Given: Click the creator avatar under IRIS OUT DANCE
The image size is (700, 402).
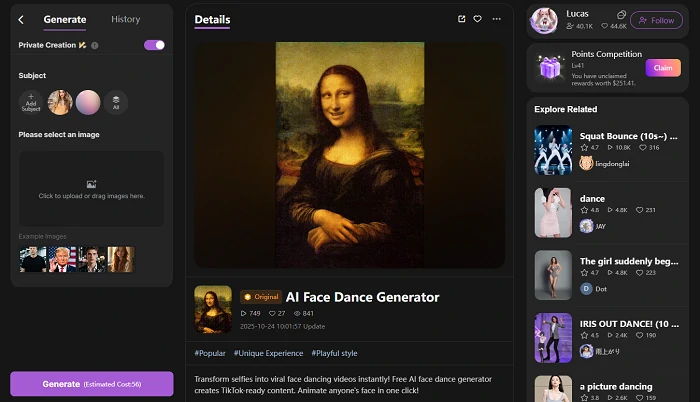Looking at the screenshot, I should pyautogui.click(x=586, y=351).
